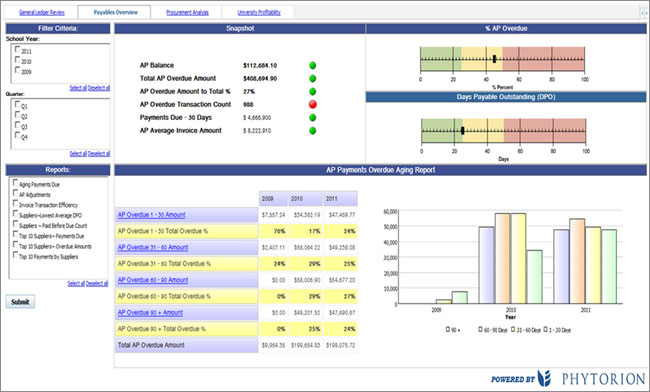Click the 60-90 Days legend marker
Viewport: 650px width, 392px height.
480,329
